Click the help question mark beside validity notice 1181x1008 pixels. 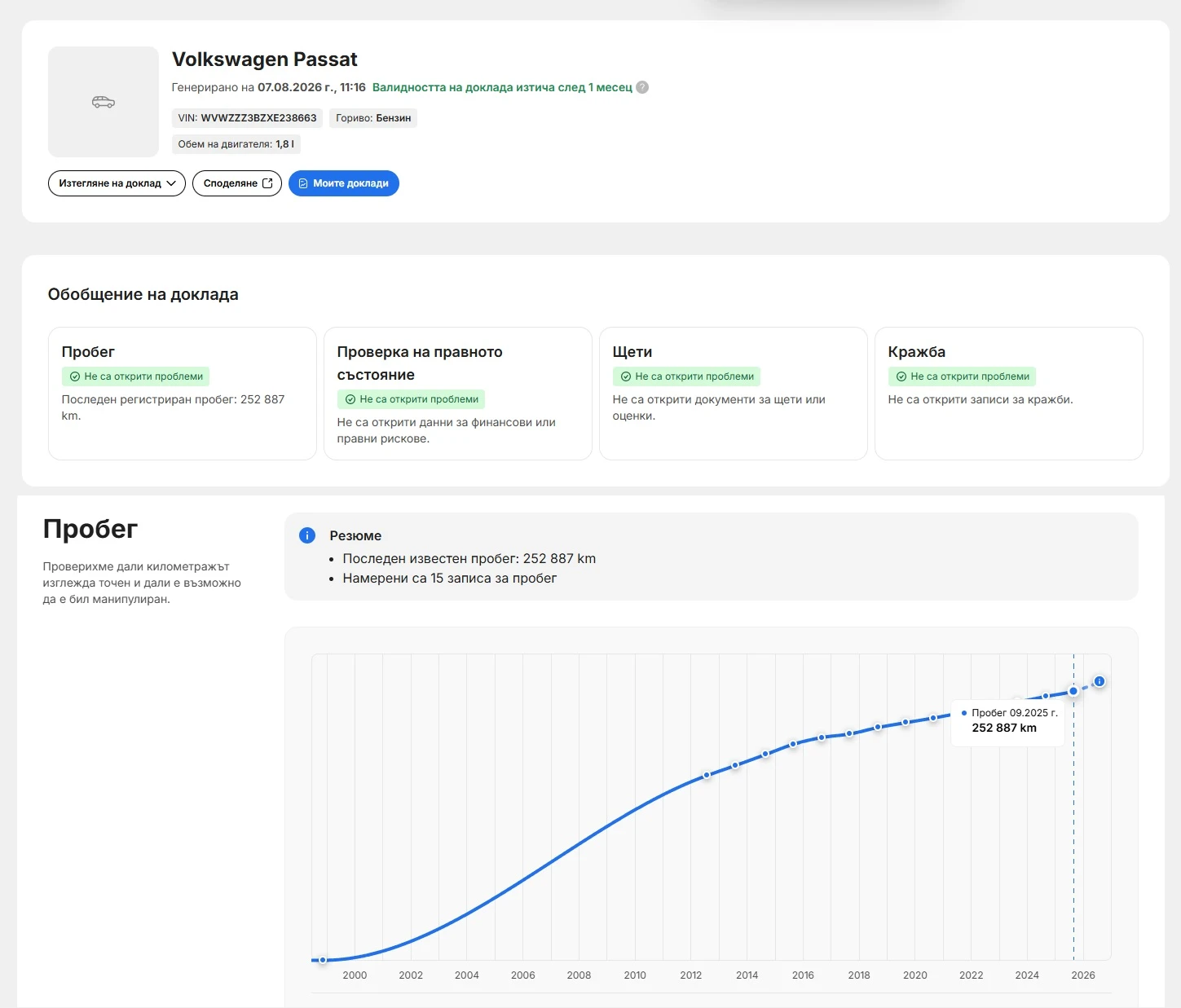pos(642,87)
